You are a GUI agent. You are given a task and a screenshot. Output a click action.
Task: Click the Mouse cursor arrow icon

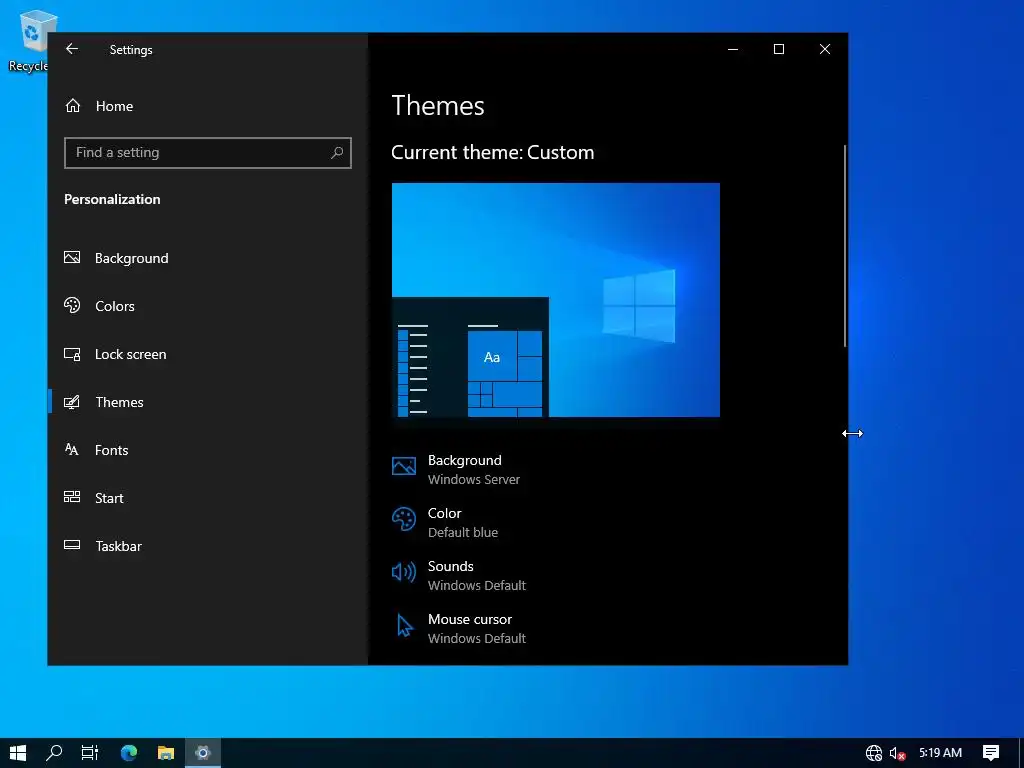[x=405, y=625]
